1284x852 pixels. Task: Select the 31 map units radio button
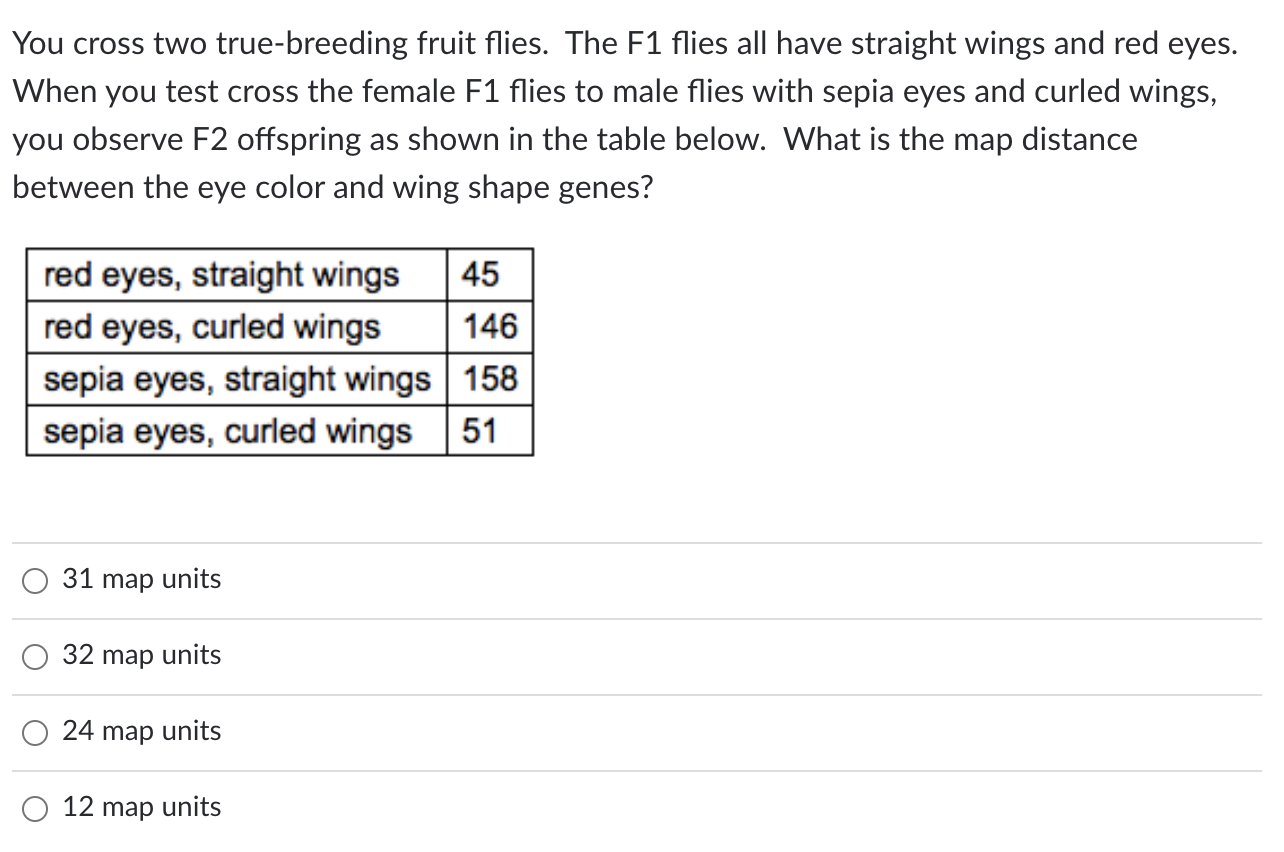(35, 580)
